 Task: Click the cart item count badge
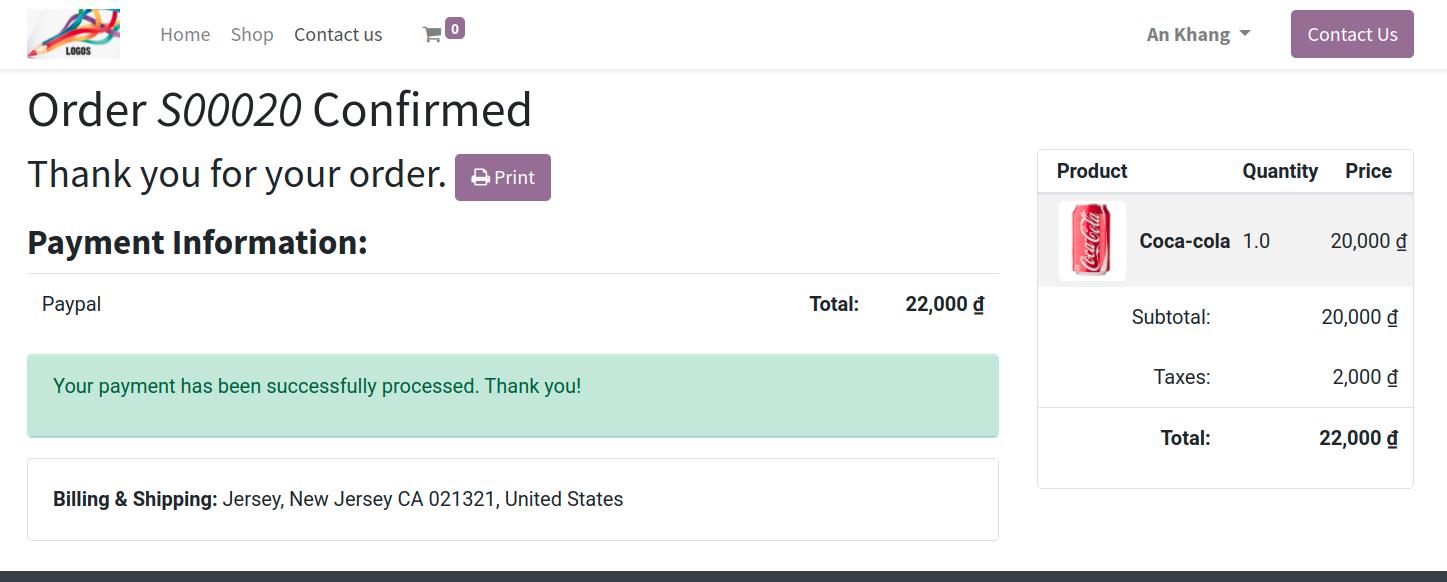pos(455,29)
